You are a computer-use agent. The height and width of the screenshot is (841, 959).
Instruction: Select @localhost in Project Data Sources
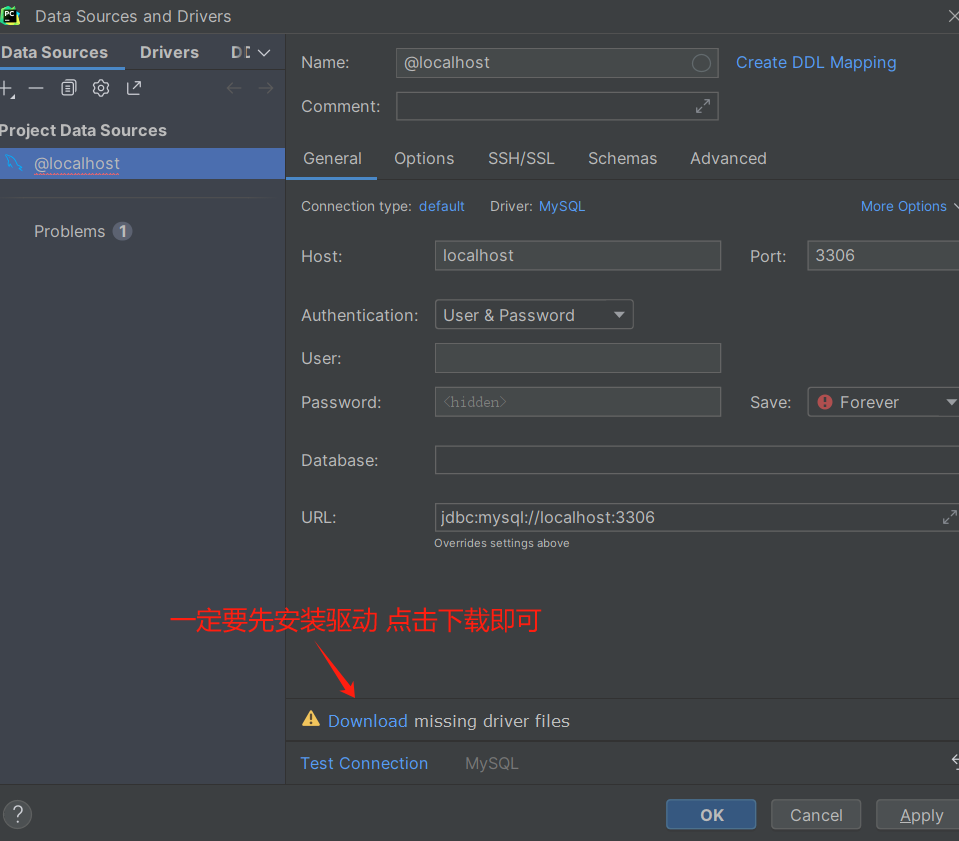tap(142, 163)
